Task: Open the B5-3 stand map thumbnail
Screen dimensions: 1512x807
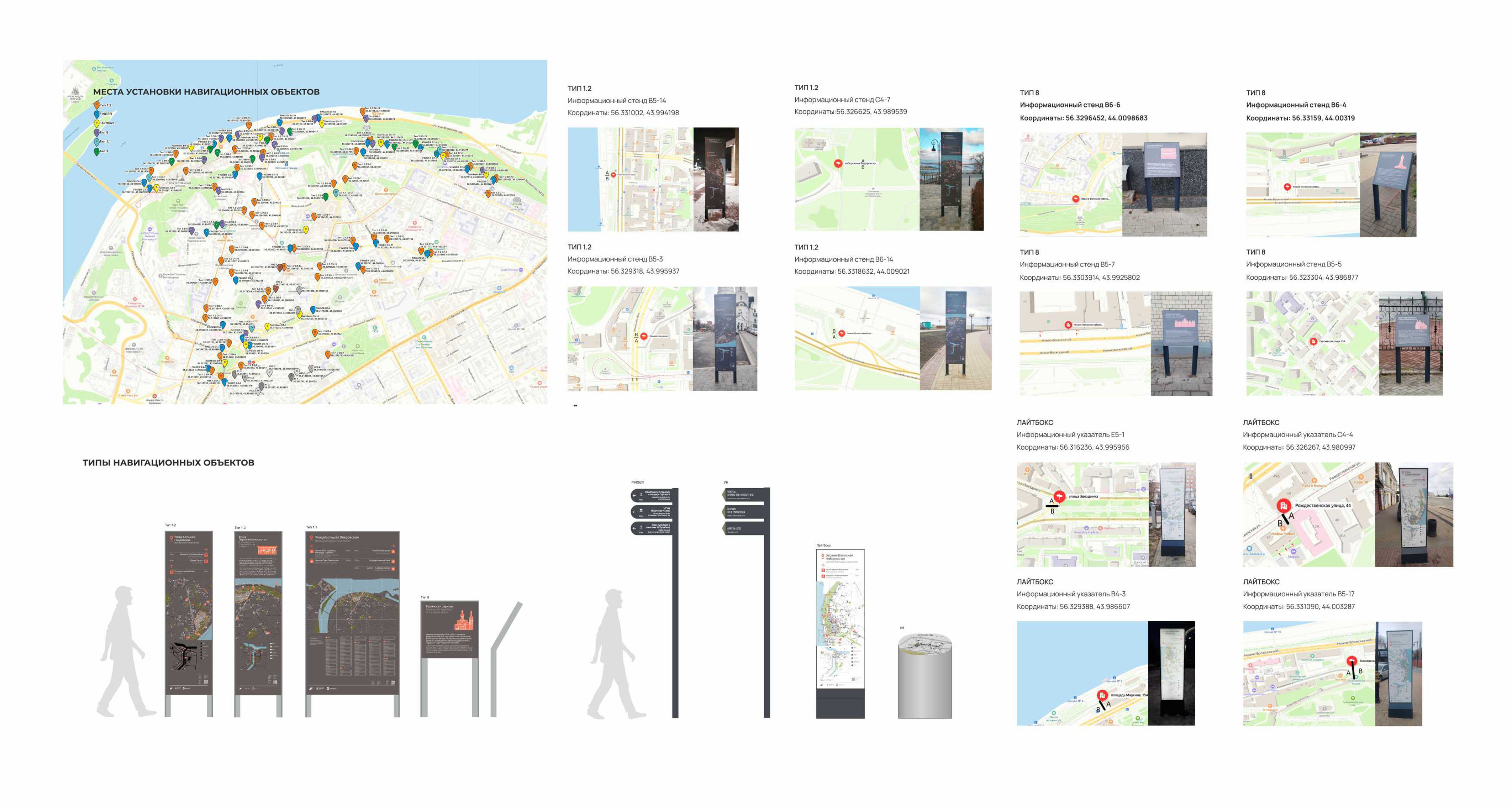Action: [630, 339]
